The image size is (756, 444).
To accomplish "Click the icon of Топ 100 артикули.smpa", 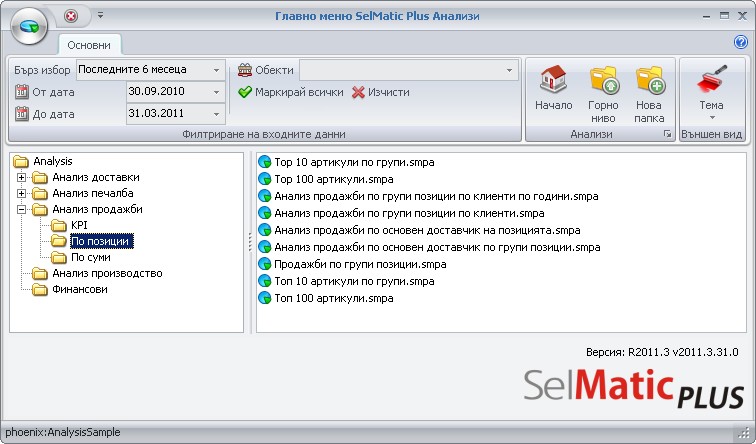I will [265, 297].
